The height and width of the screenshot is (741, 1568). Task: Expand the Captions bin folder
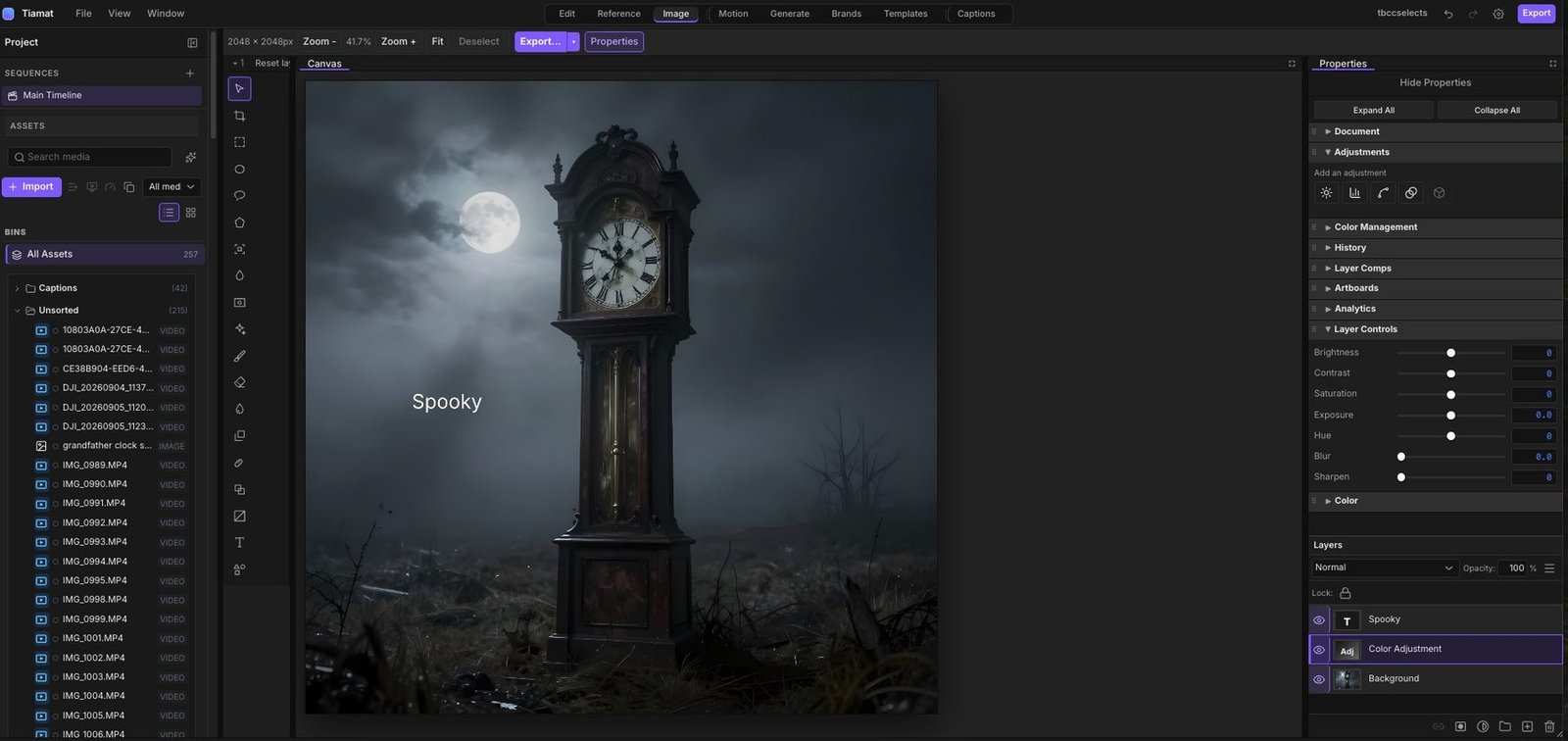coord(17,288)
